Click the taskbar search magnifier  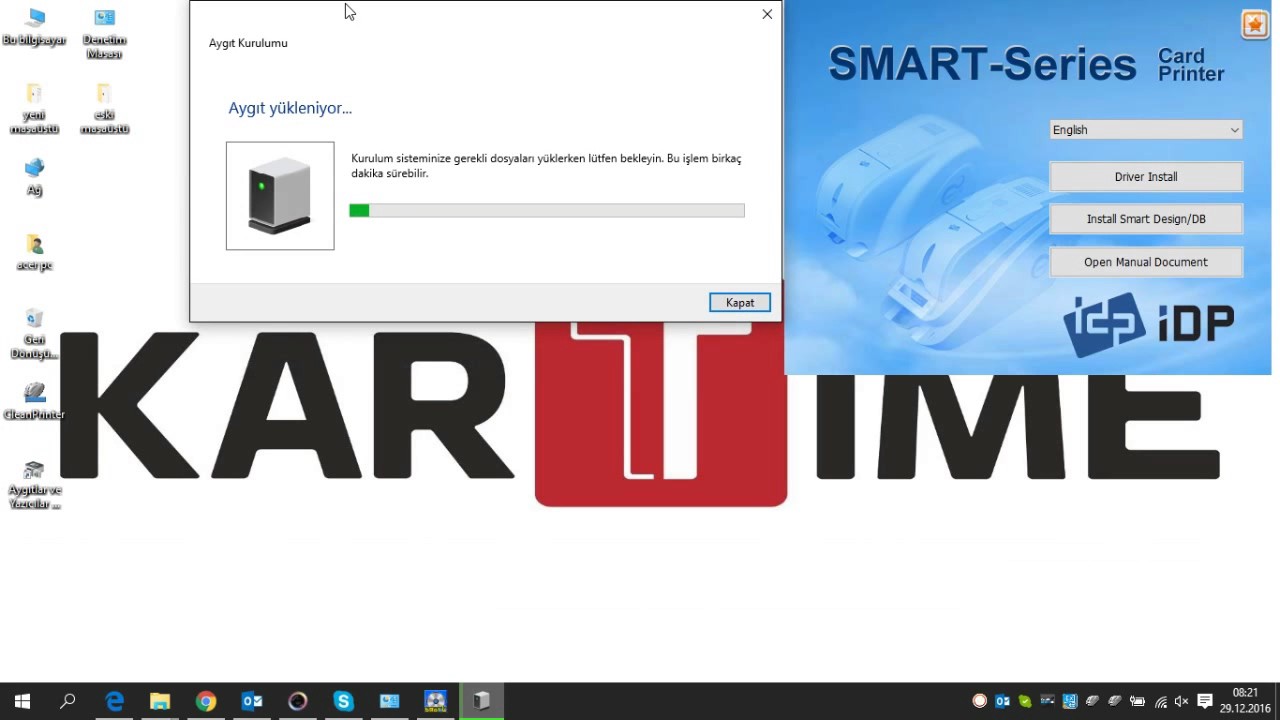click(68, 701)
